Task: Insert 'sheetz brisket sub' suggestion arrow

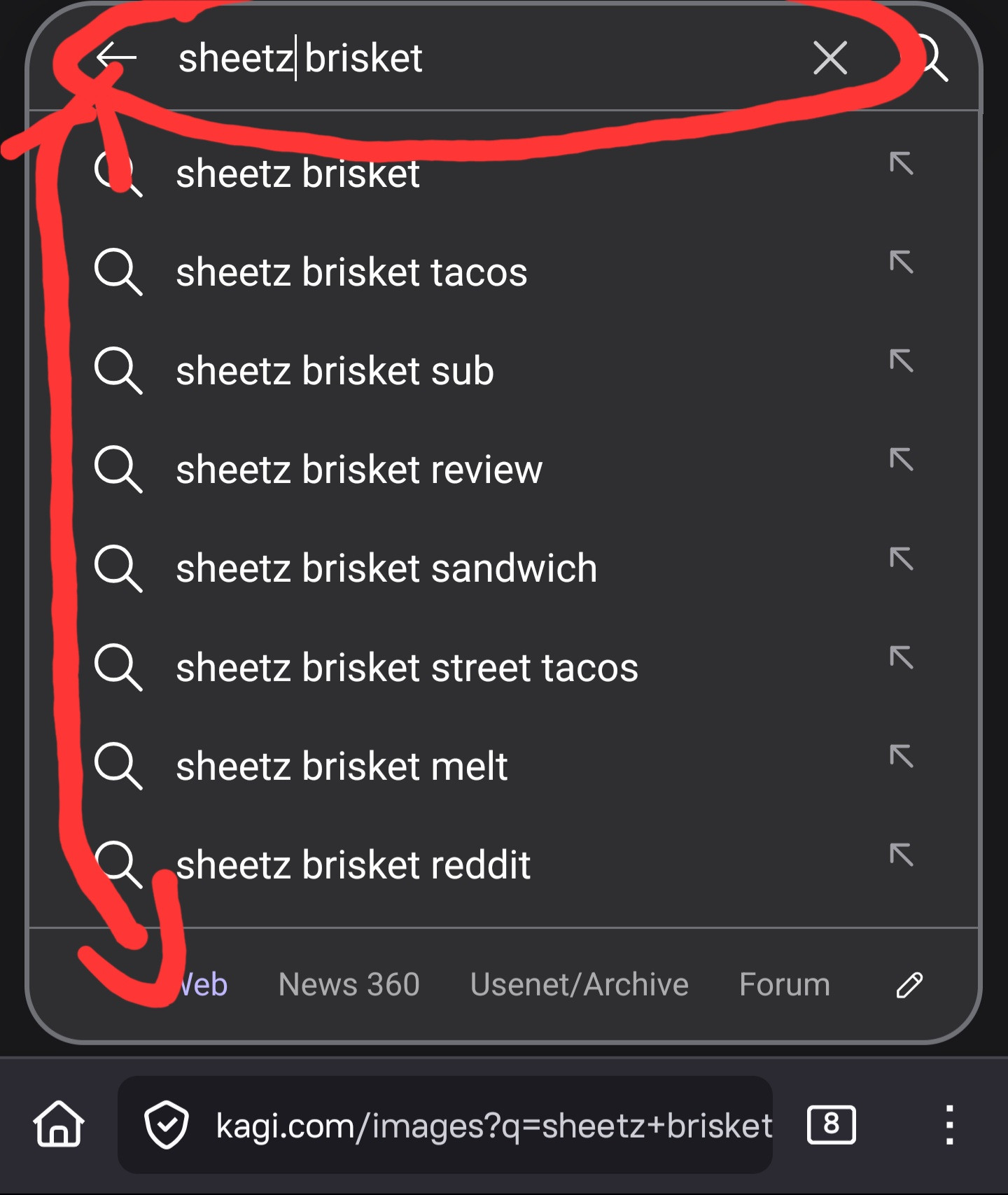Action: coord(901,361)
